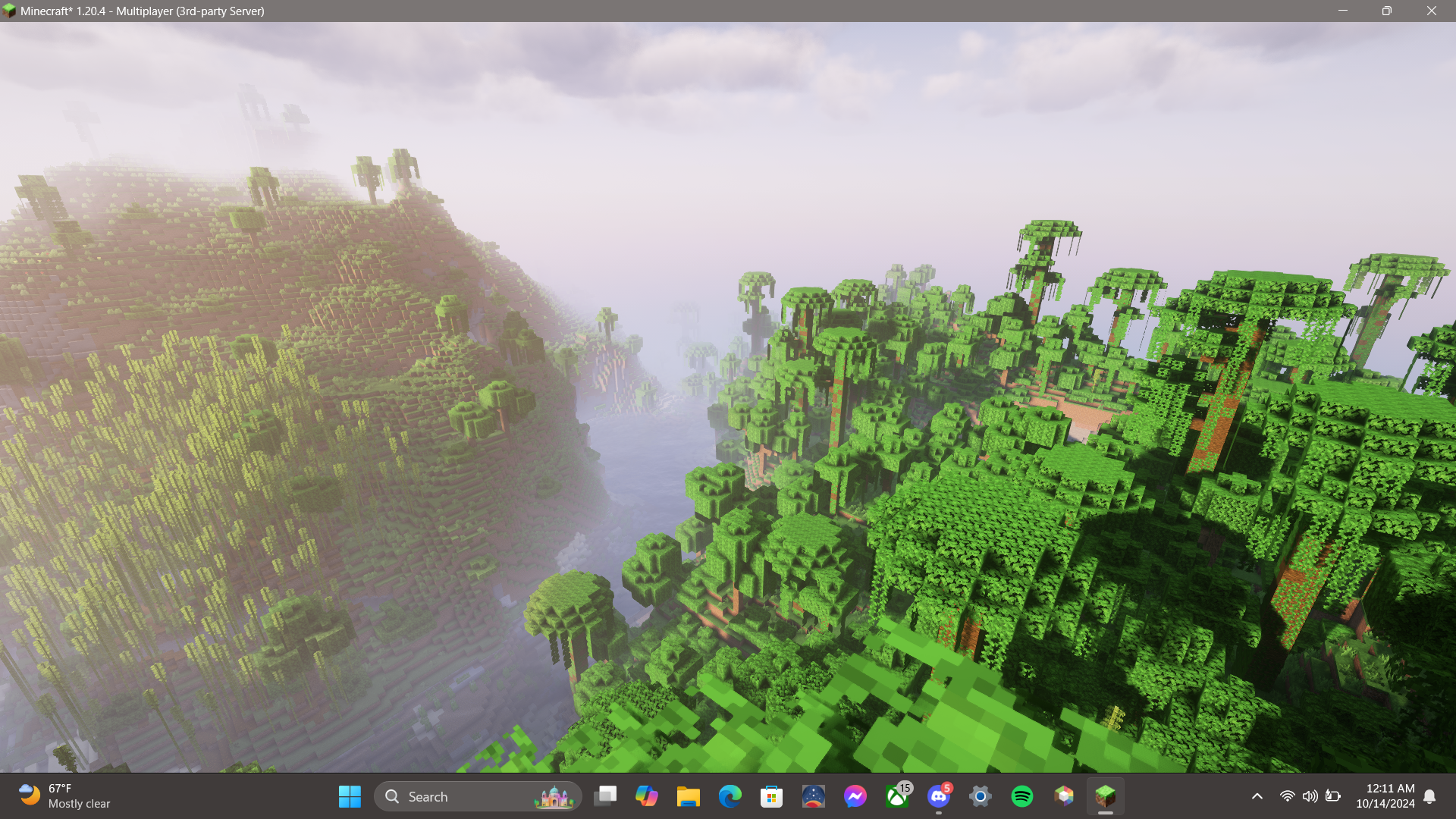1456x819 pixels.
Task: Open the notification bell
Action: click(1429, 796)
